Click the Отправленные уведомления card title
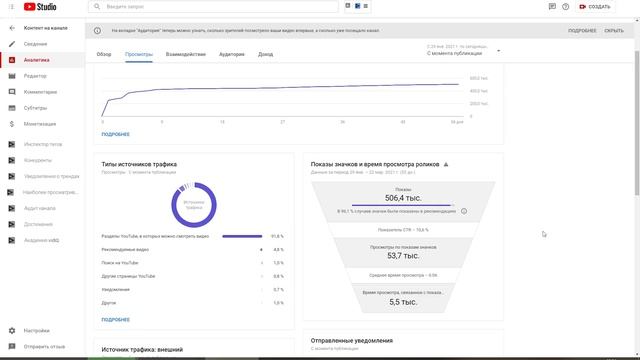This screenshot has width=640, height=360. (352, 340)
